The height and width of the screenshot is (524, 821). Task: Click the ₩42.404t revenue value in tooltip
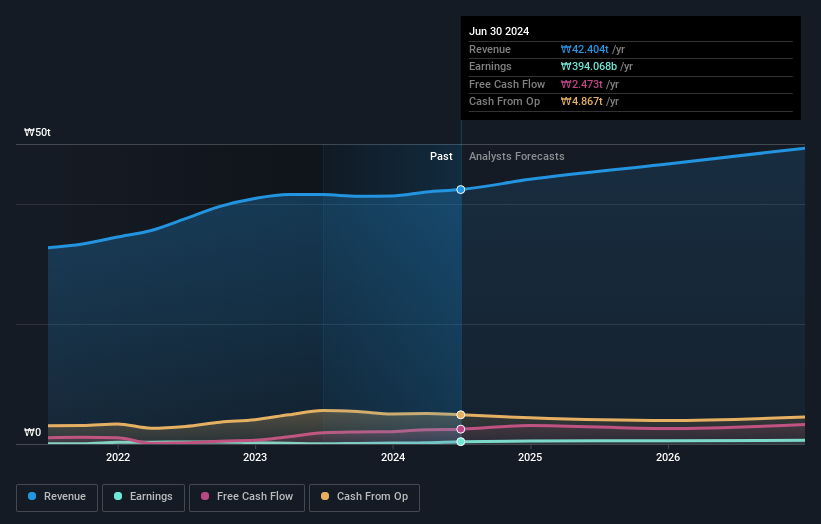(584, 49)
